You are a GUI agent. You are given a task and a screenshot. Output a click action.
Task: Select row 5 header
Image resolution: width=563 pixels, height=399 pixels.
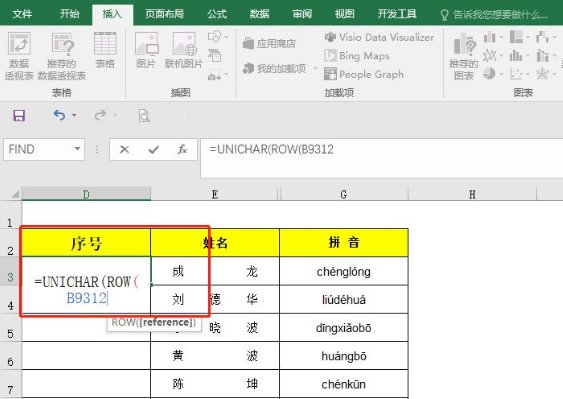(x=10, y=328)
